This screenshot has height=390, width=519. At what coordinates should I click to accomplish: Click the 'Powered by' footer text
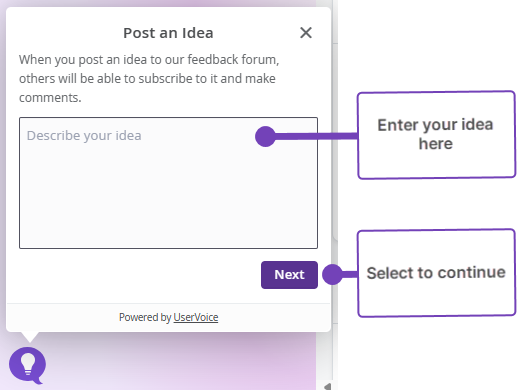point(145,317)
